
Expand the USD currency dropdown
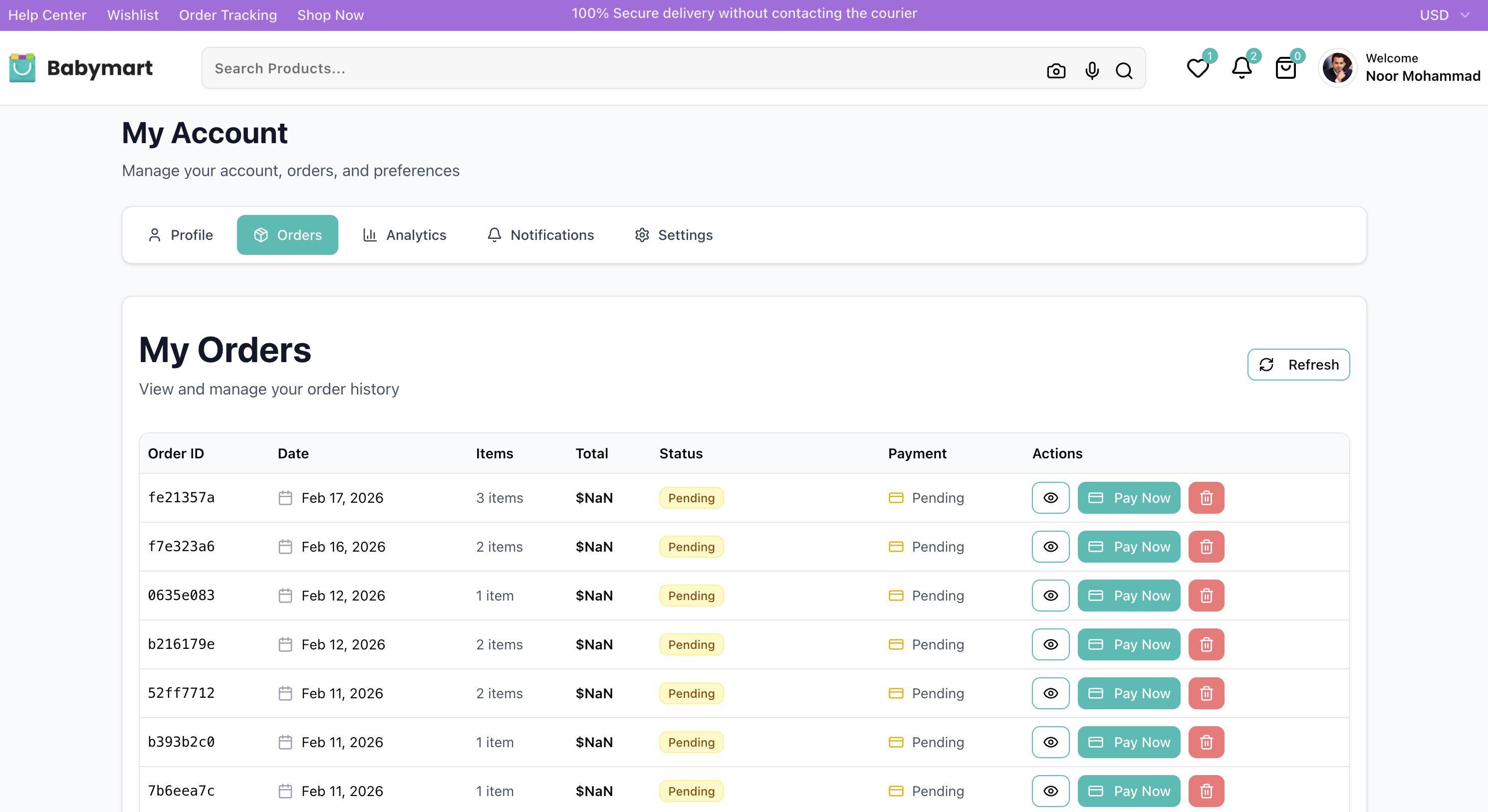1444,15
